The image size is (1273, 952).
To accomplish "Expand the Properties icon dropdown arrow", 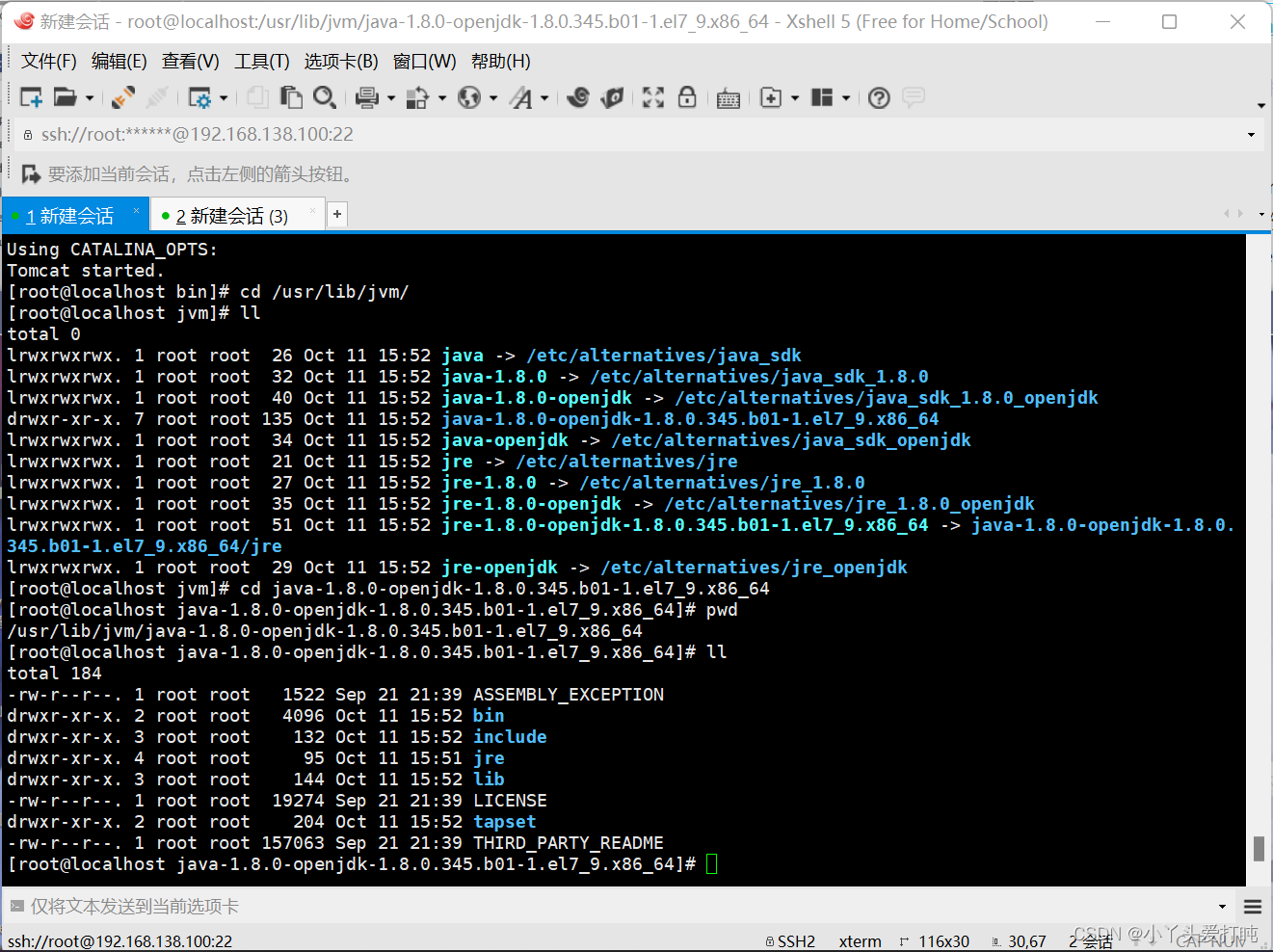I will [224, 98].
